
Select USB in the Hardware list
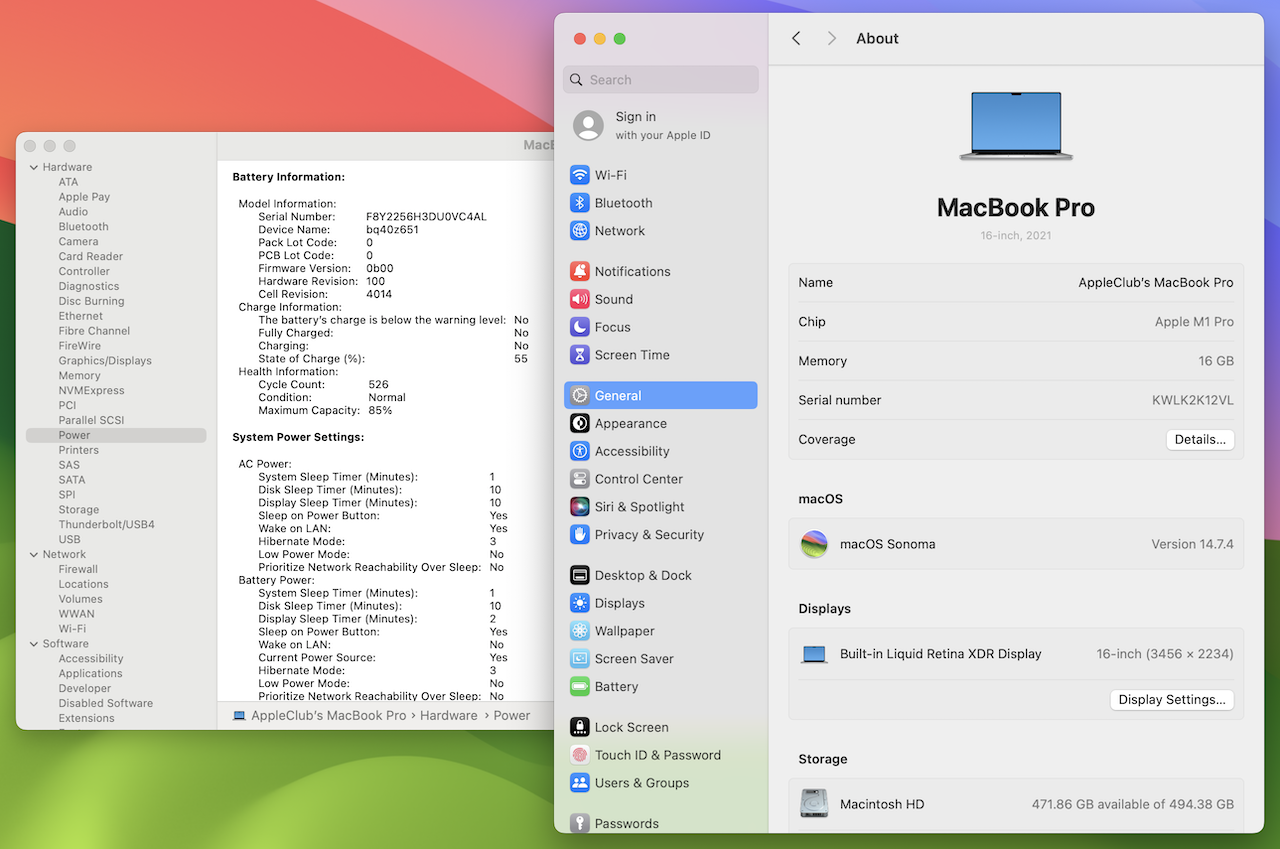coord(69,539)
